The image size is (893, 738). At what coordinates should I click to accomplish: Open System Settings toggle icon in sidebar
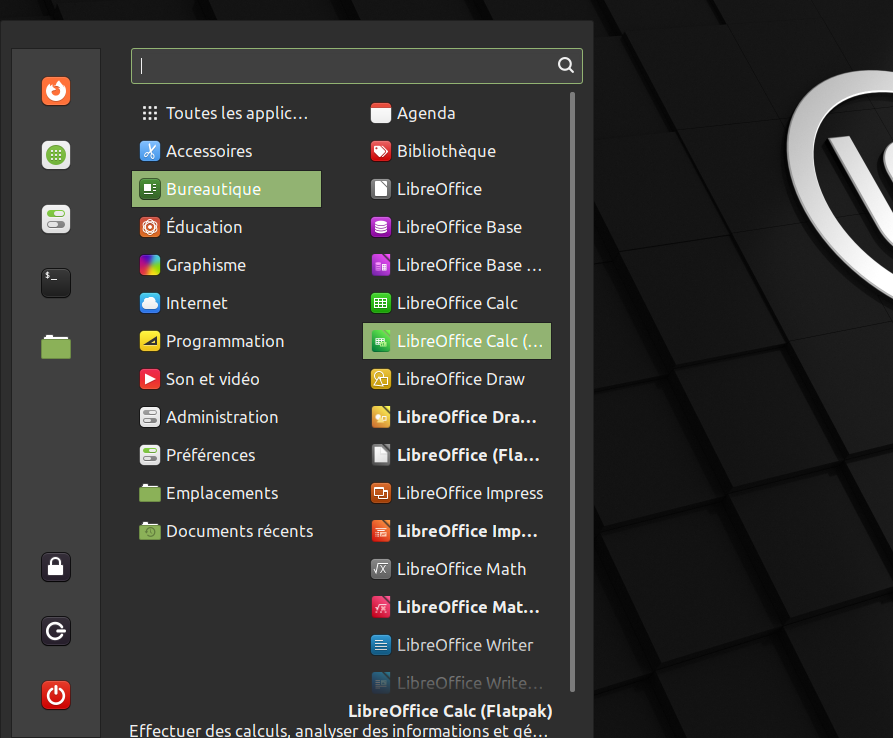click(x=56, y=219)
